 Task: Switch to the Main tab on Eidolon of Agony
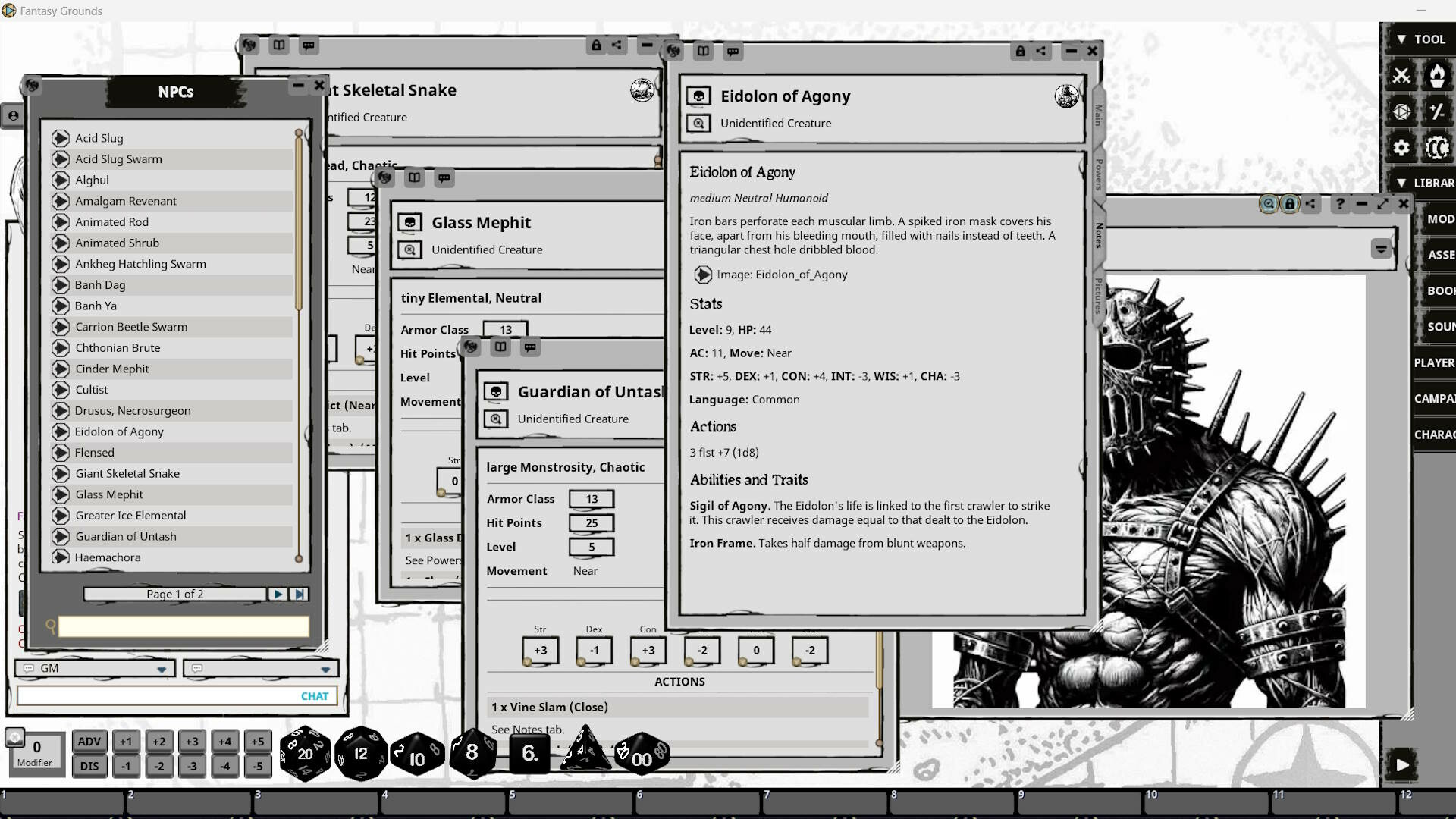(x=1098, y=115)
